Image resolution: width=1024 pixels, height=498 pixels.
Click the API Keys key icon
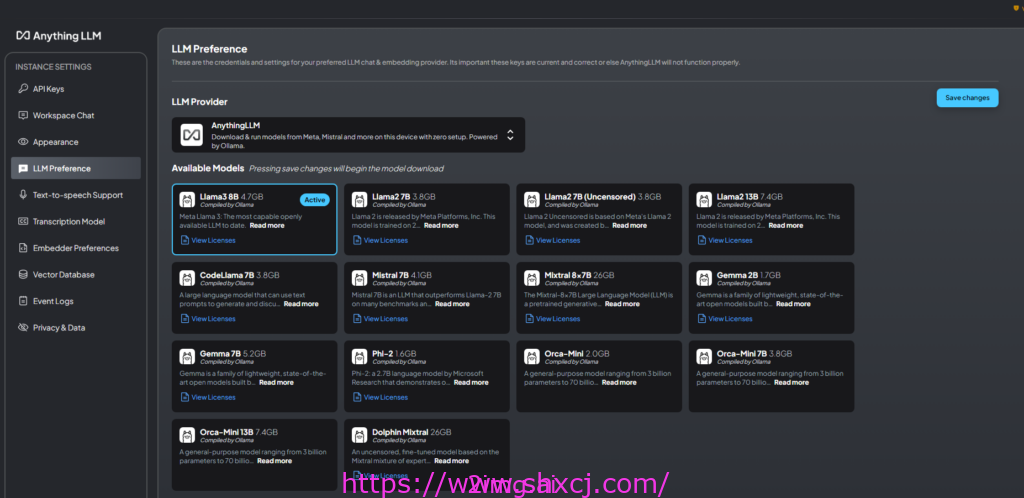click(x=23, y=89)
